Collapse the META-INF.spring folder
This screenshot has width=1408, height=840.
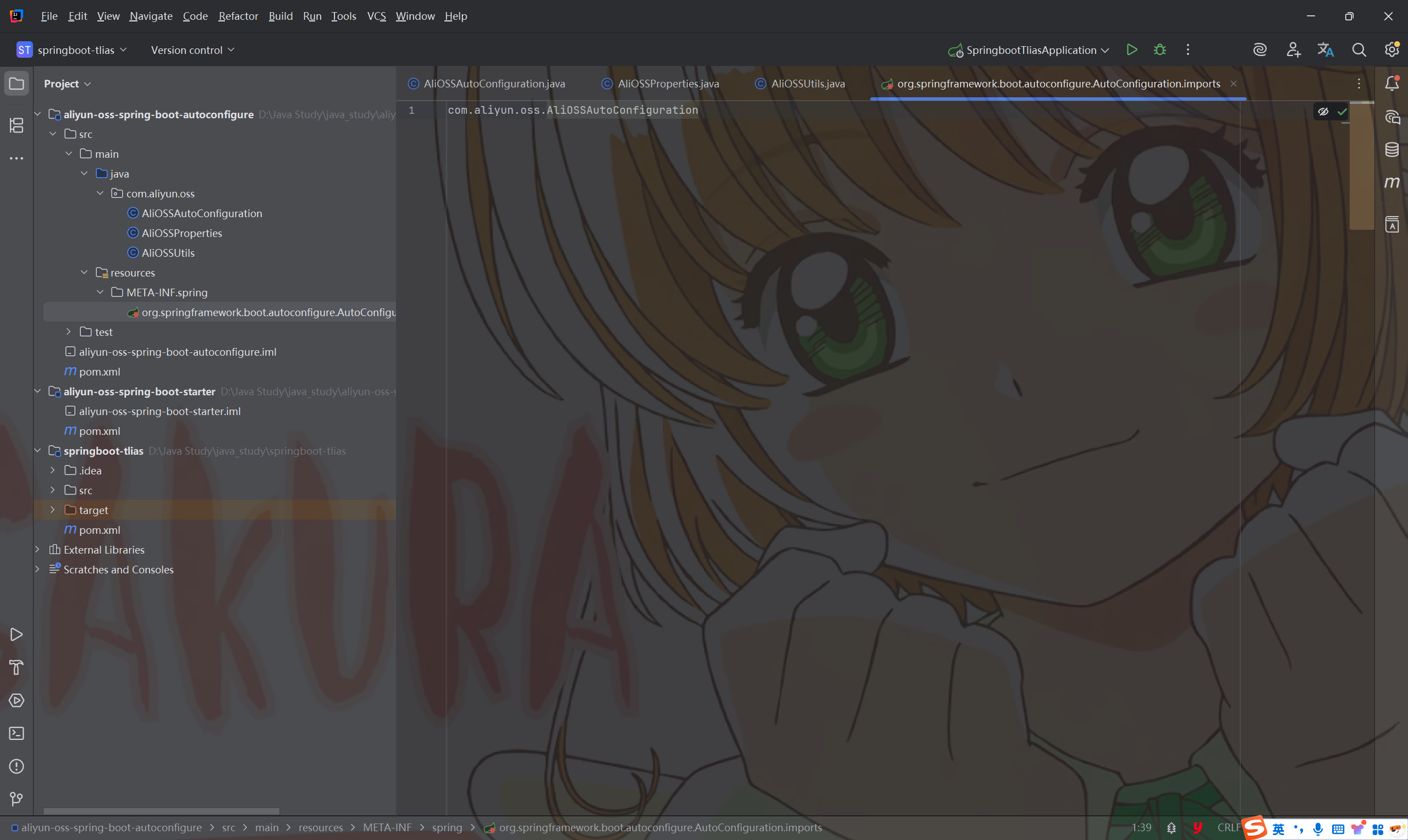click(100, 292)
